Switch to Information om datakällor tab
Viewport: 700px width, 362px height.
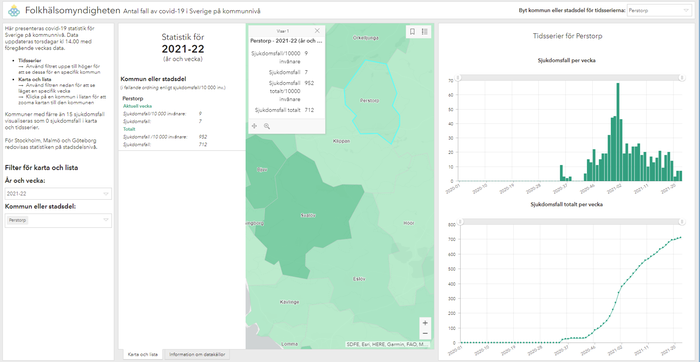[x=196, y=354]
